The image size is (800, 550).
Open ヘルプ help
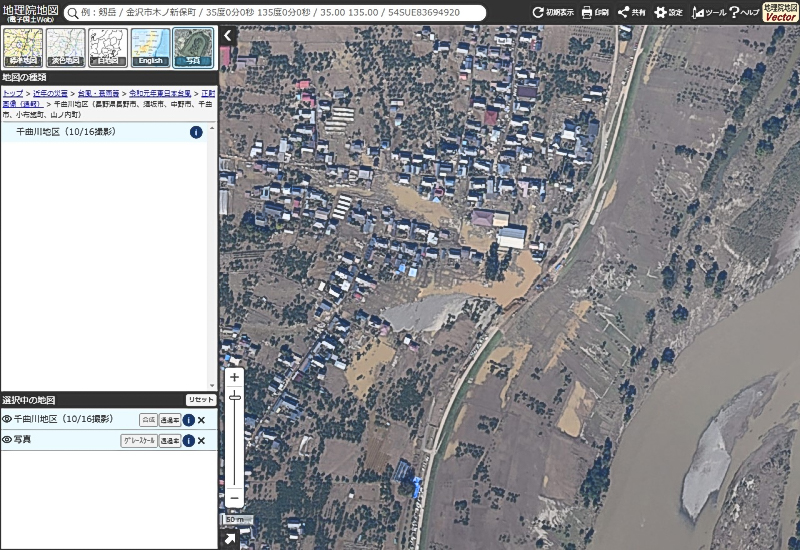tap(744, 12)
